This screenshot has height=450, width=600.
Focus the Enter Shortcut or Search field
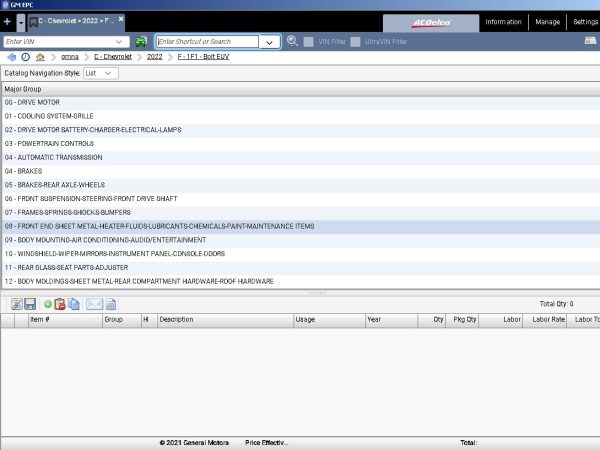(207, 41)
